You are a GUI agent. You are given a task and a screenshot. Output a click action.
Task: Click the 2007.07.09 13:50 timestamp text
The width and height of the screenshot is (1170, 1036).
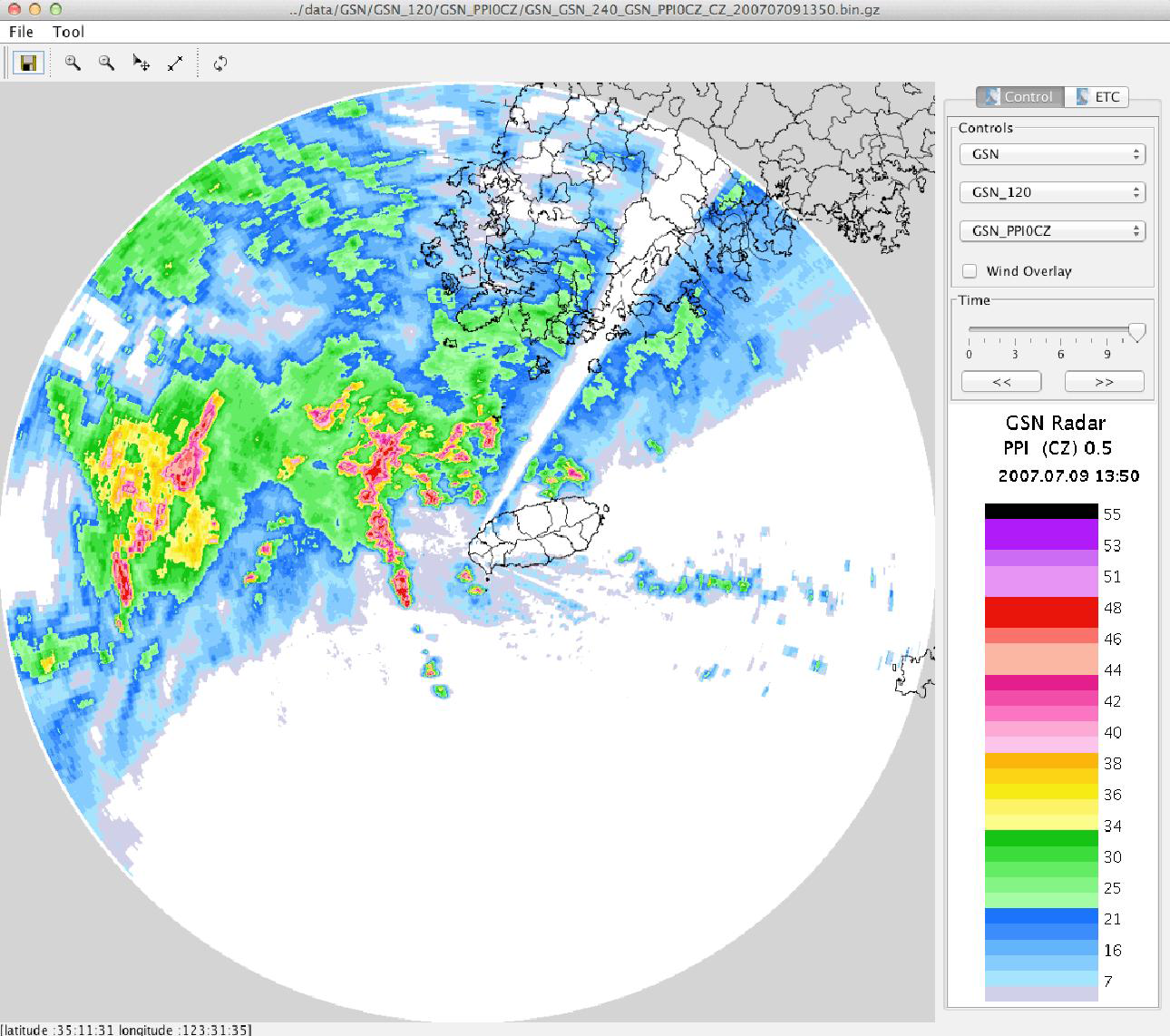point(1068,475)
